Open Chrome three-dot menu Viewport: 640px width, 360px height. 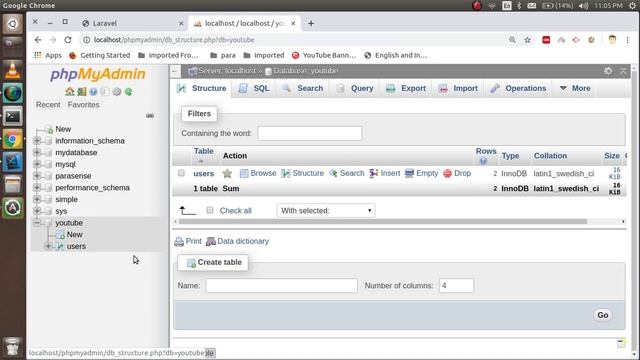627,40
